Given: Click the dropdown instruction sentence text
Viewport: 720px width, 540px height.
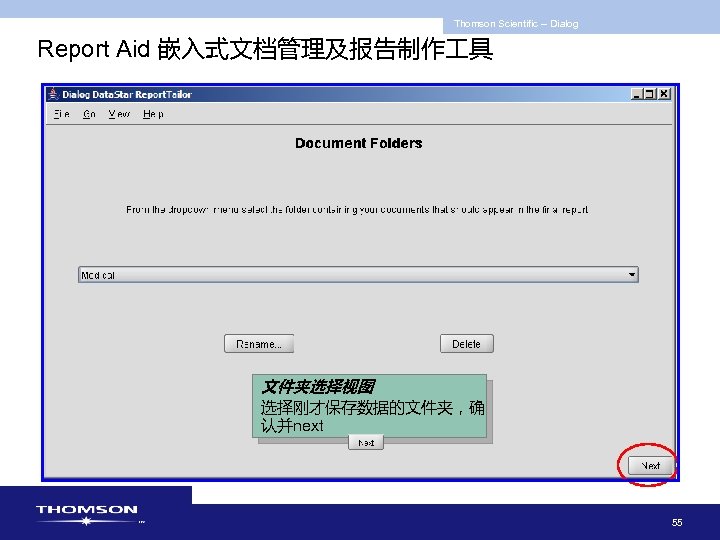Looking at the screenshot, I should pos(357,210).
